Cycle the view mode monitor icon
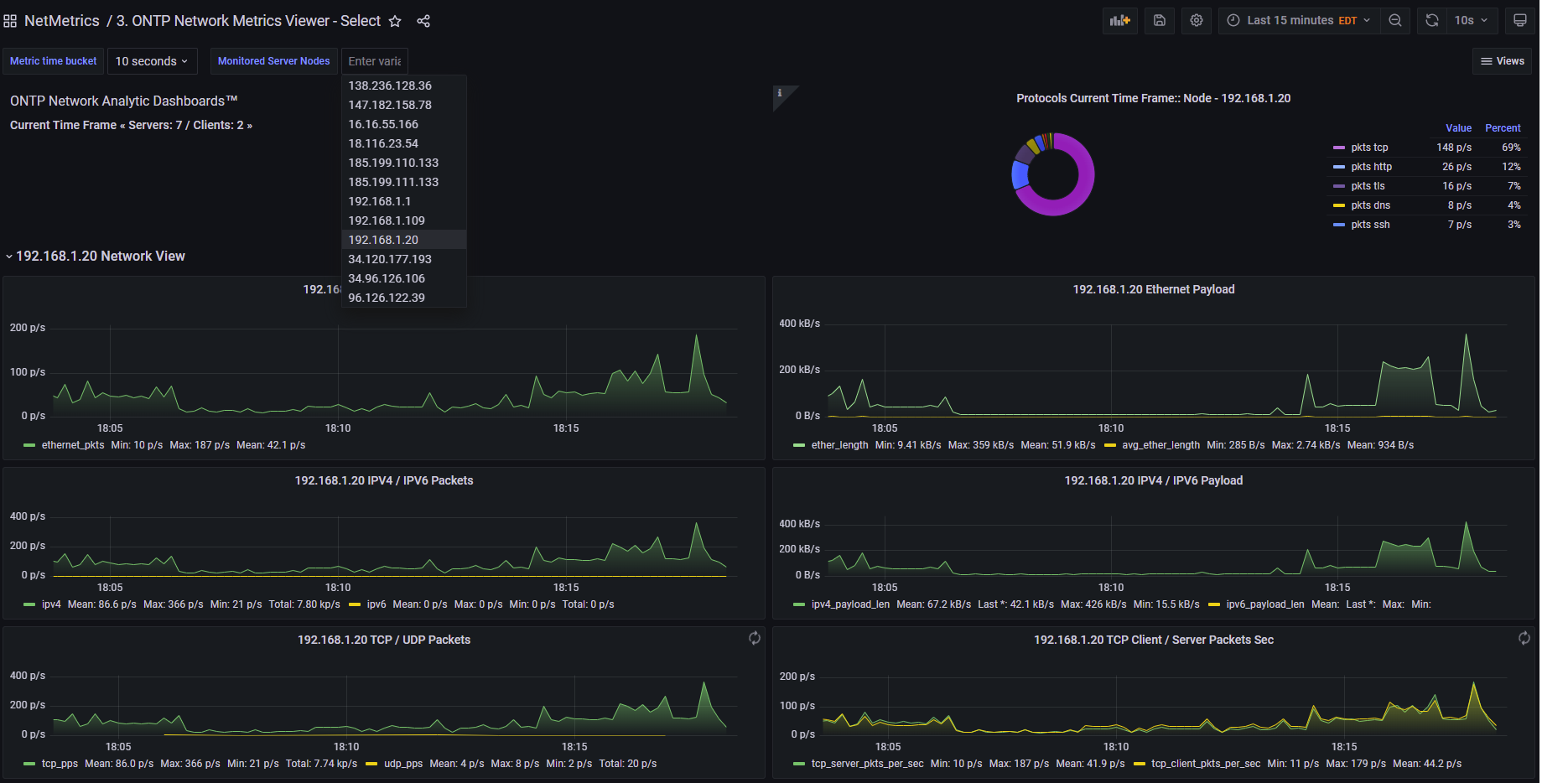 point(1520,20)
